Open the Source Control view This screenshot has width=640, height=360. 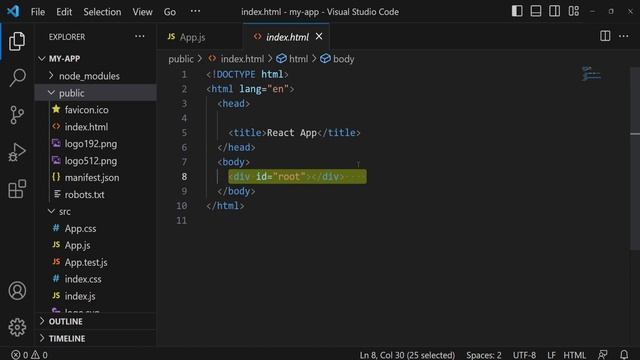17,115
